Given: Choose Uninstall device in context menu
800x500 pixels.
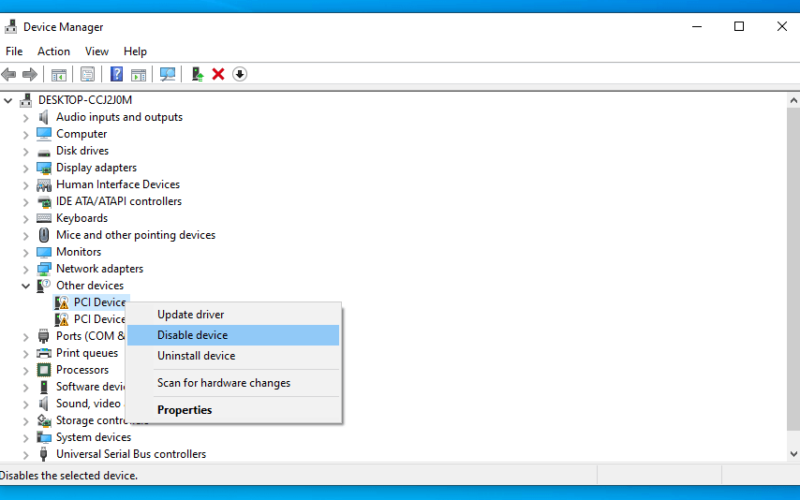Looking at the screenshot, I should (x=233, y=356).
